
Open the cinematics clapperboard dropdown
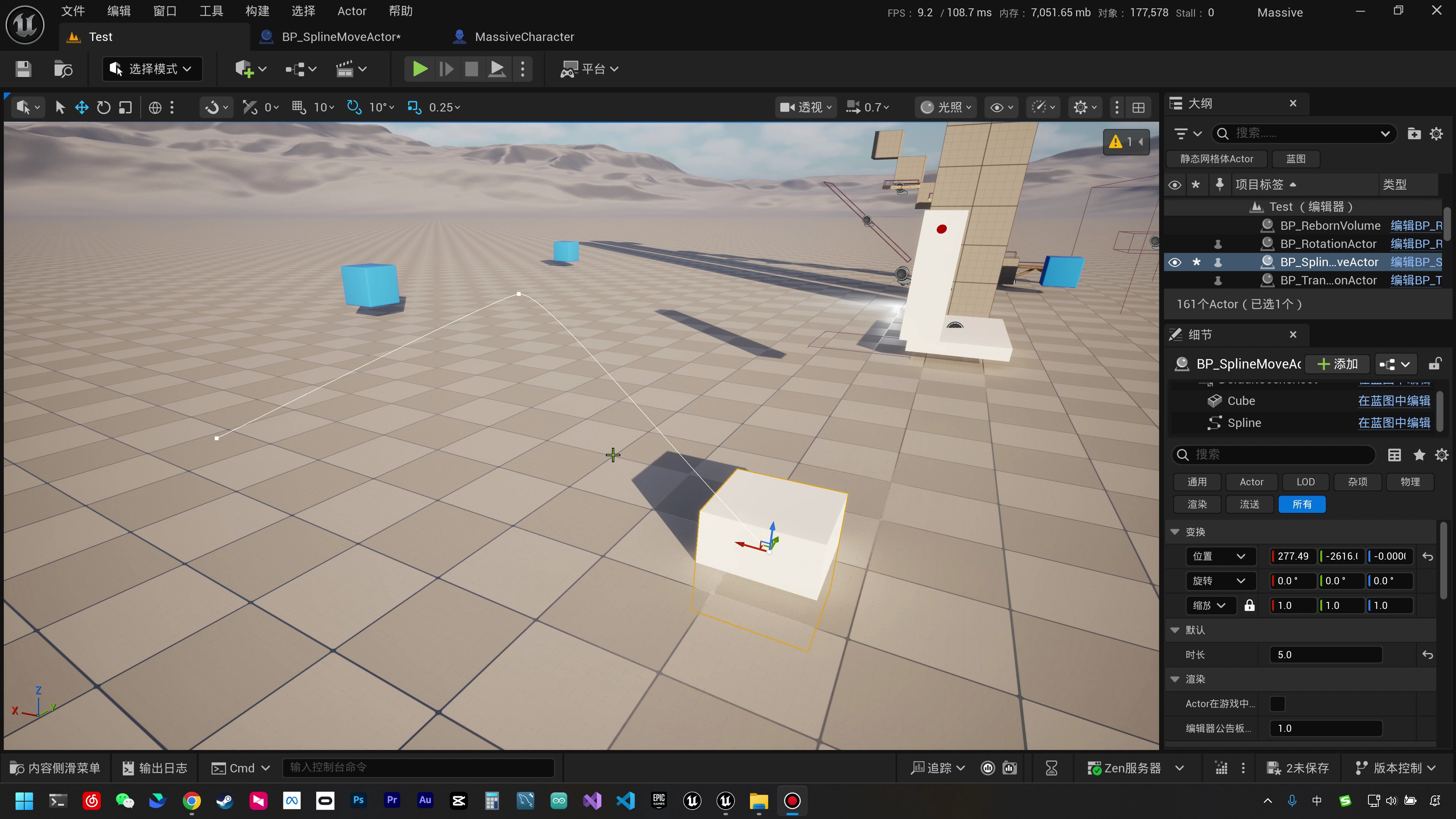point(351,69)
